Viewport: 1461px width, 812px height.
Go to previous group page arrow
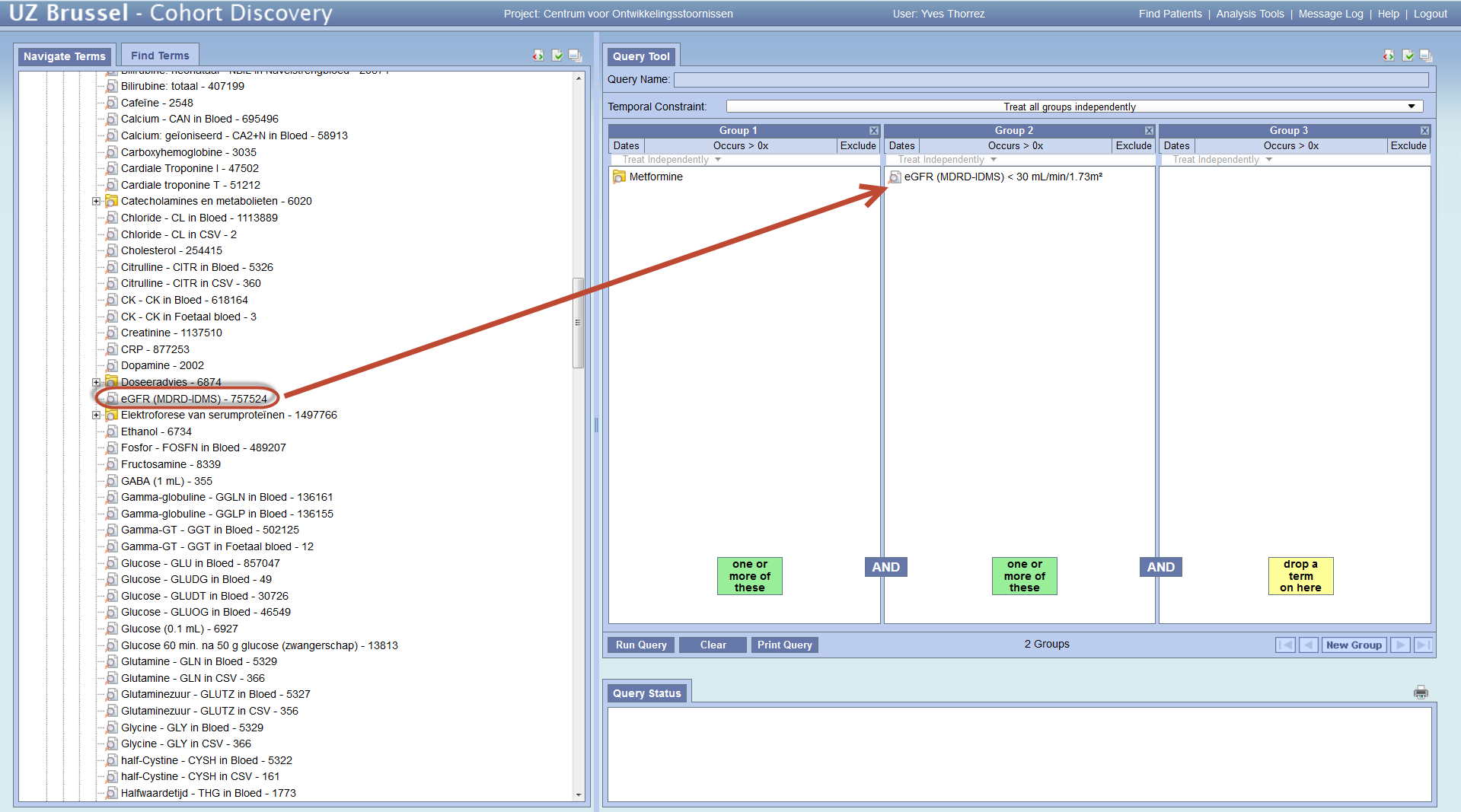tap(1309, 645)
